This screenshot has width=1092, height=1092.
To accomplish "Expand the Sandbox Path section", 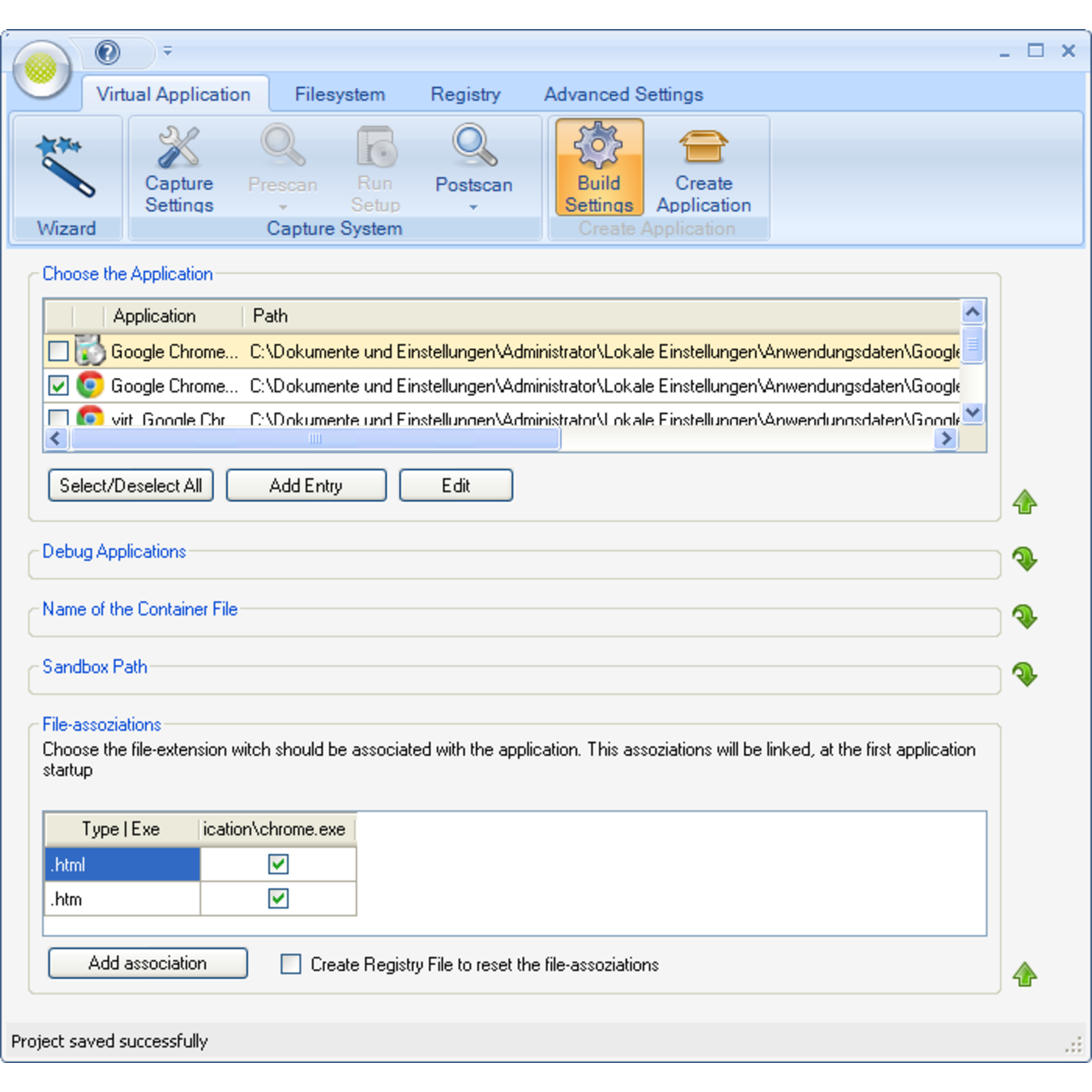I will click(1025, 675).
